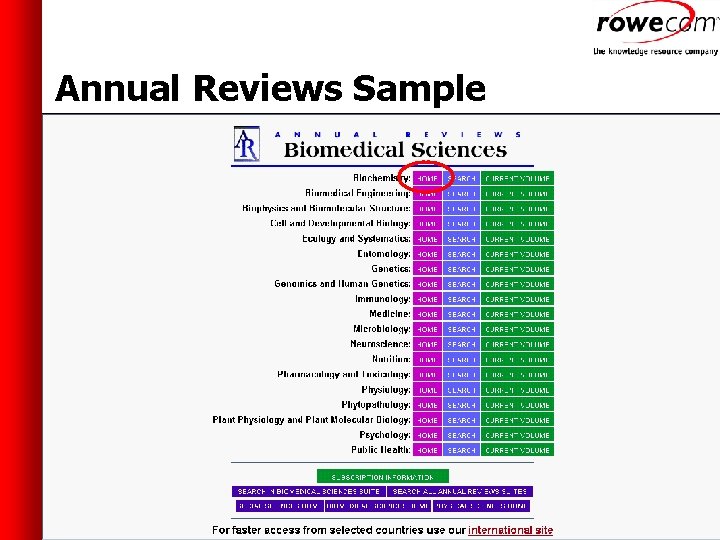The image size is (720, 540).
Task: Click SEARCH in the Biochemistry row
Action: 461,179
